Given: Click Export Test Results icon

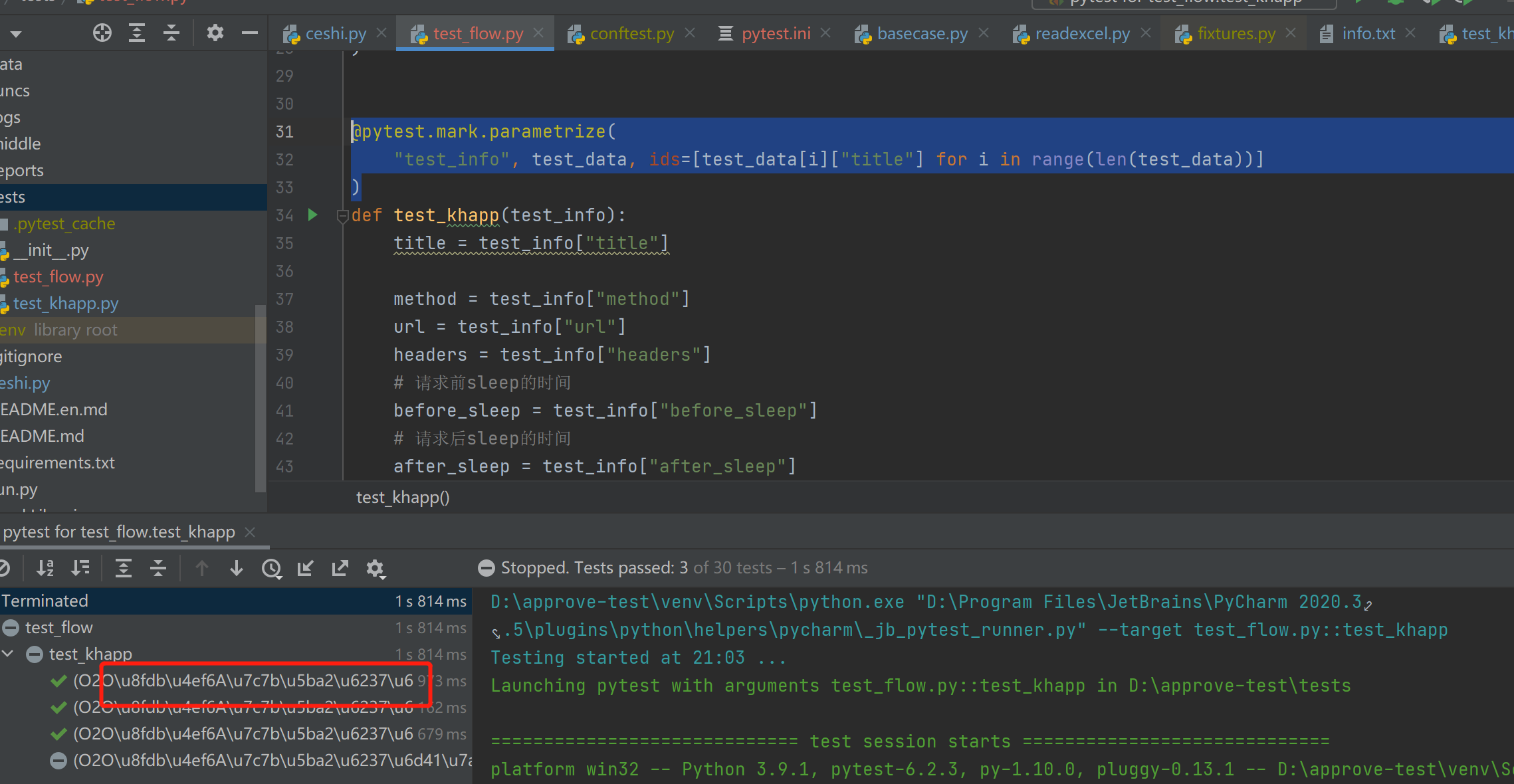Looking at the screenshot, I should coord(340,568).
